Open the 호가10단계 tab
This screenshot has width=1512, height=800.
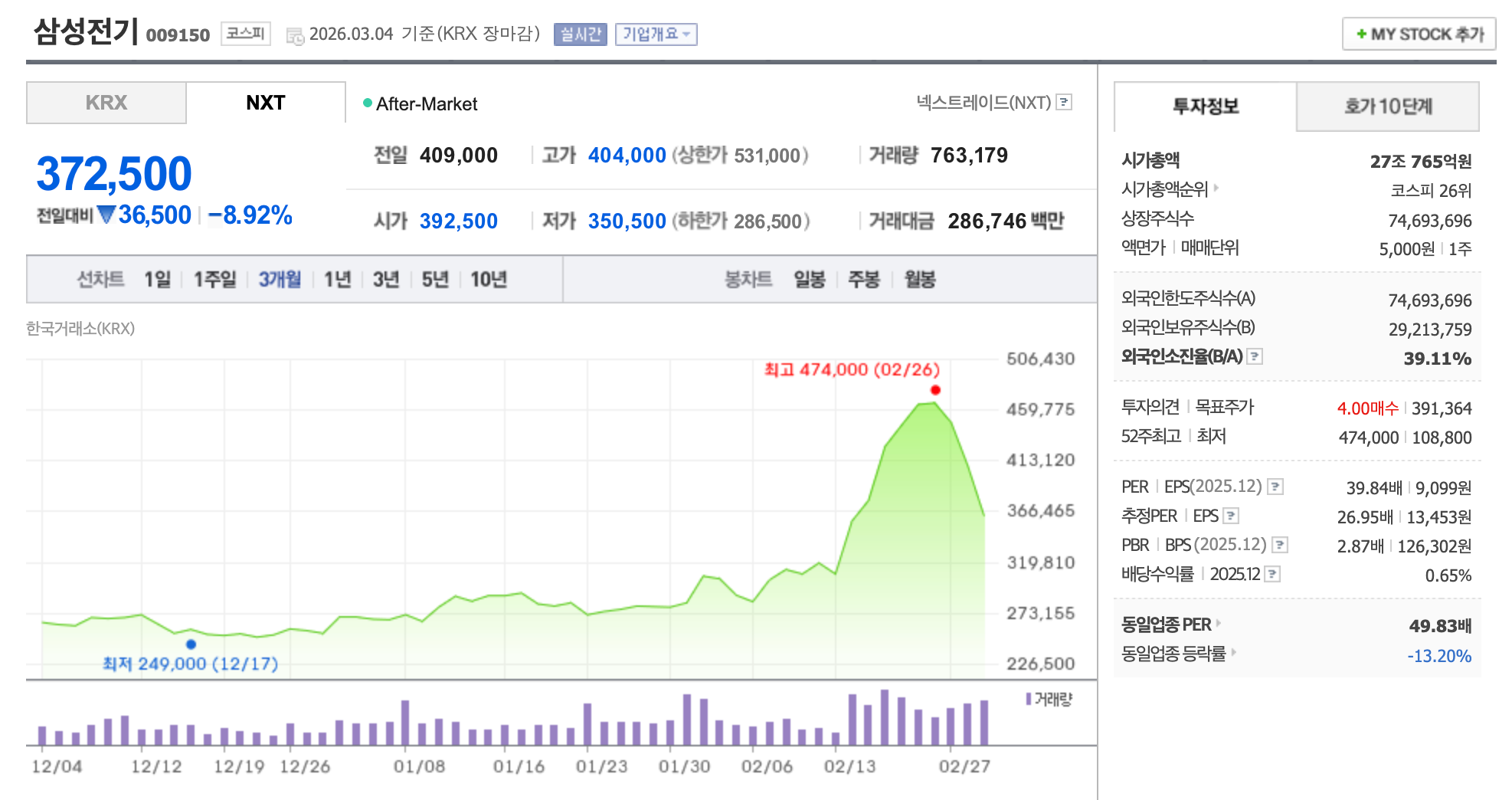click(x=1388, y=107)
